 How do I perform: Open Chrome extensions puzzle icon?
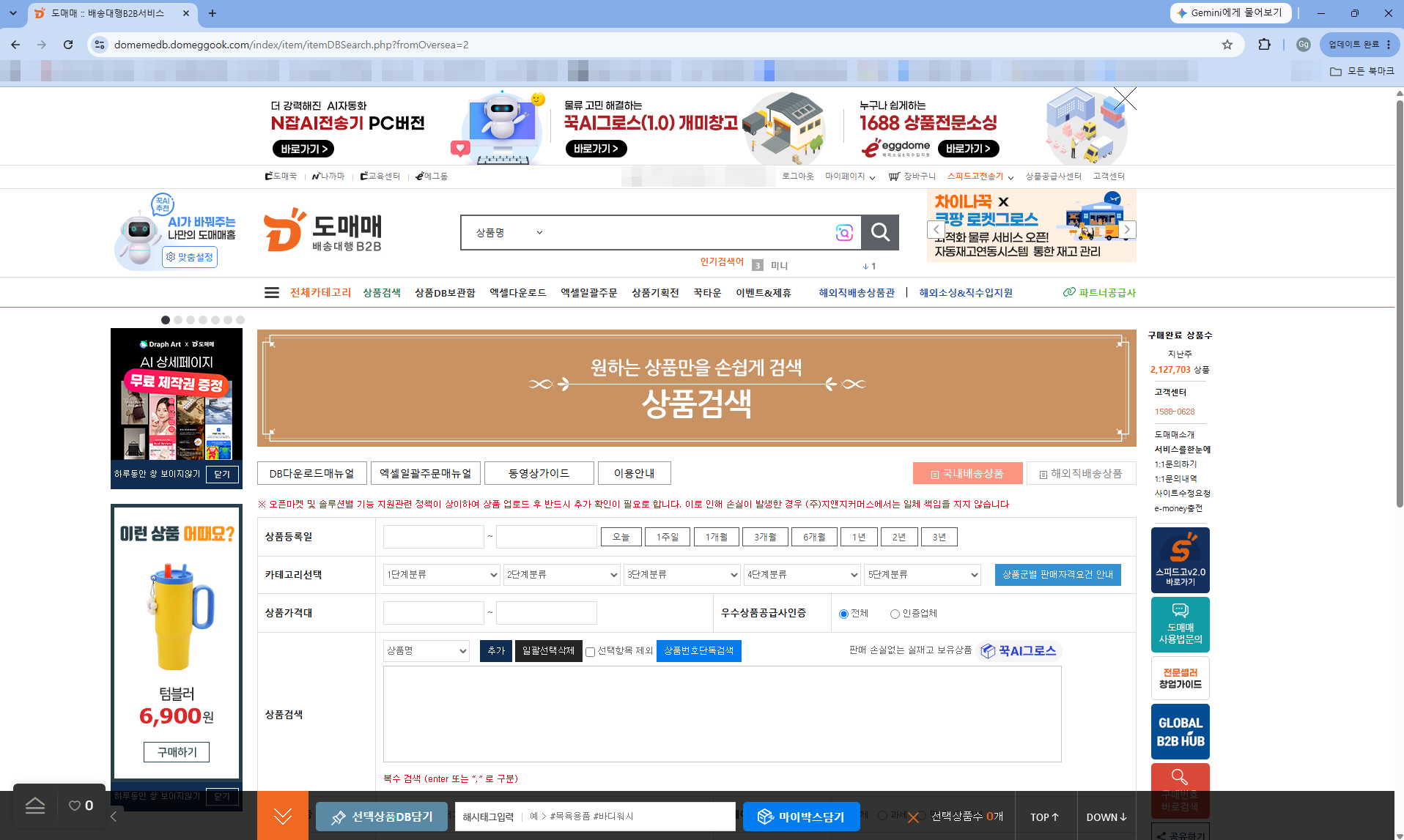click(1264, 45)
